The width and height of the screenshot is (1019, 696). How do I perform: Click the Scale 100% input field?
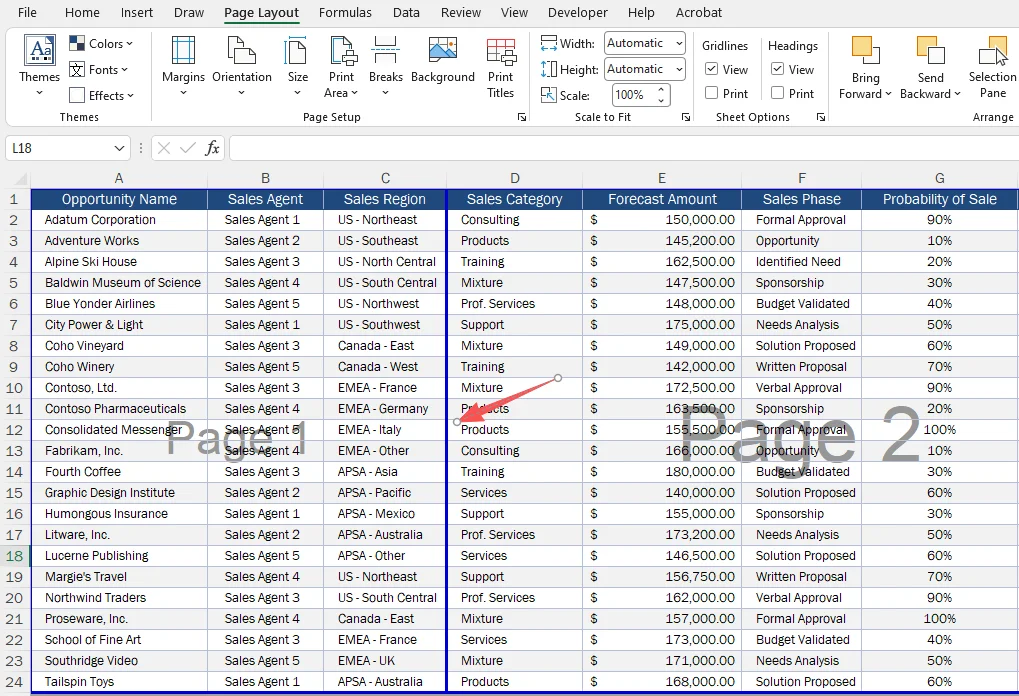click(x=632, y=95)
